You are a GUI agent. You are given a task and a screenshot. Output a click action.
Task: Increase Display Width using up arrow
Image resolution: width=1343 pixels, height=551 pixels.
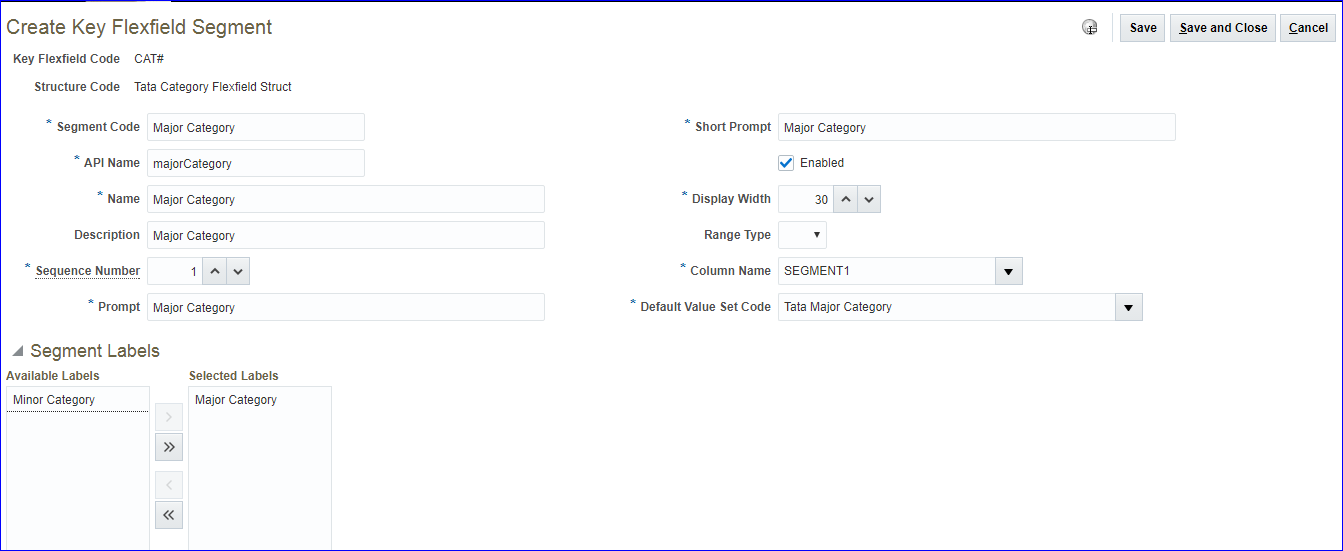pyautogui.click(x=845, y=199)
